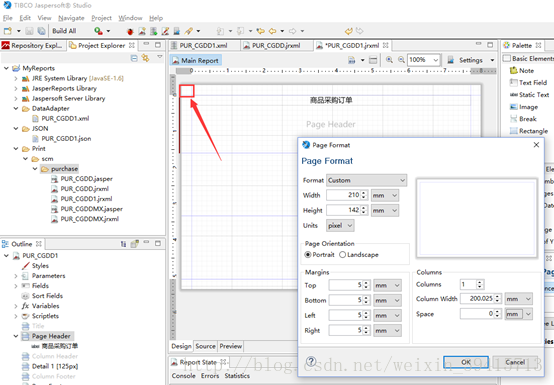554x385 pixels.
Task: Expand the Parameters outline node
Action: [x=16, y=276]
